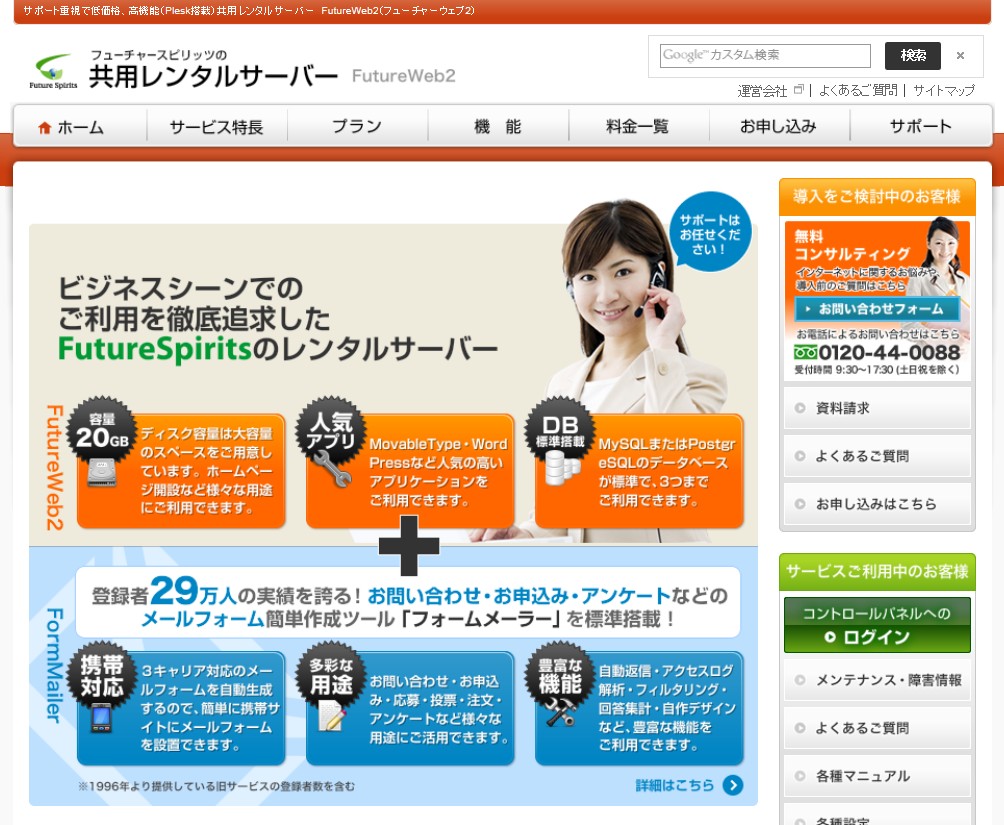Open the お申し込み menu
The image size is (1004, 825).
coord(779,127)
